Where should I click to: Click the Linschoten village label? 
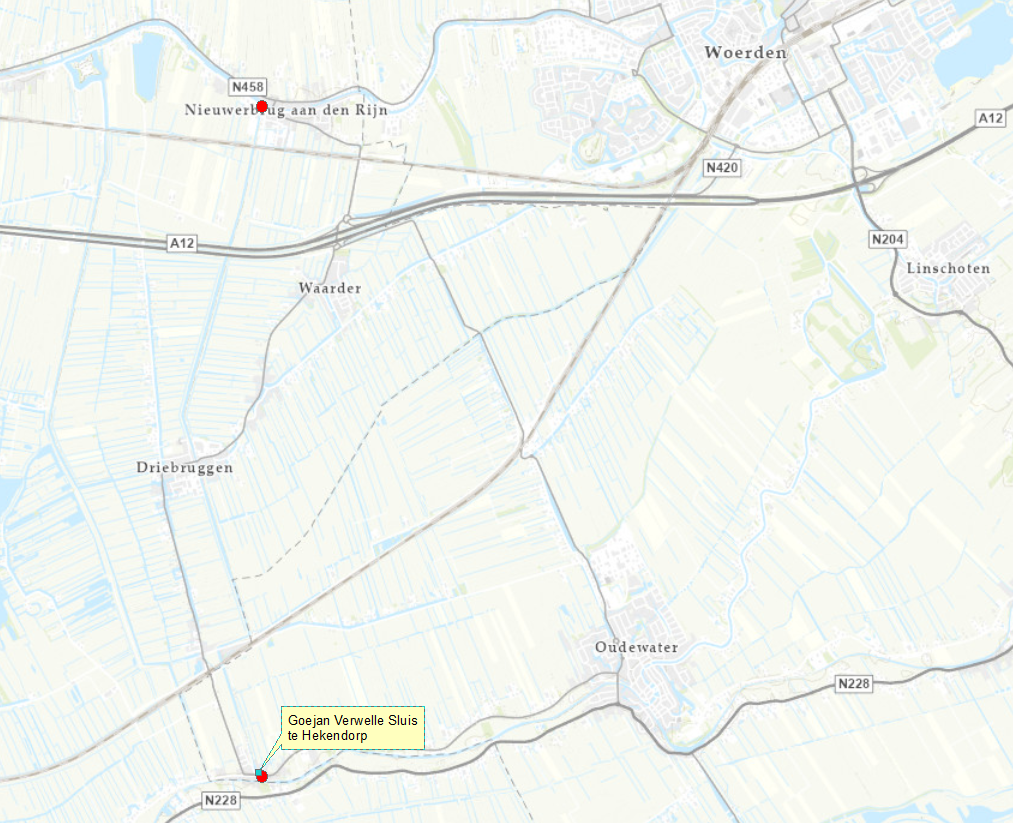[948, 269]
